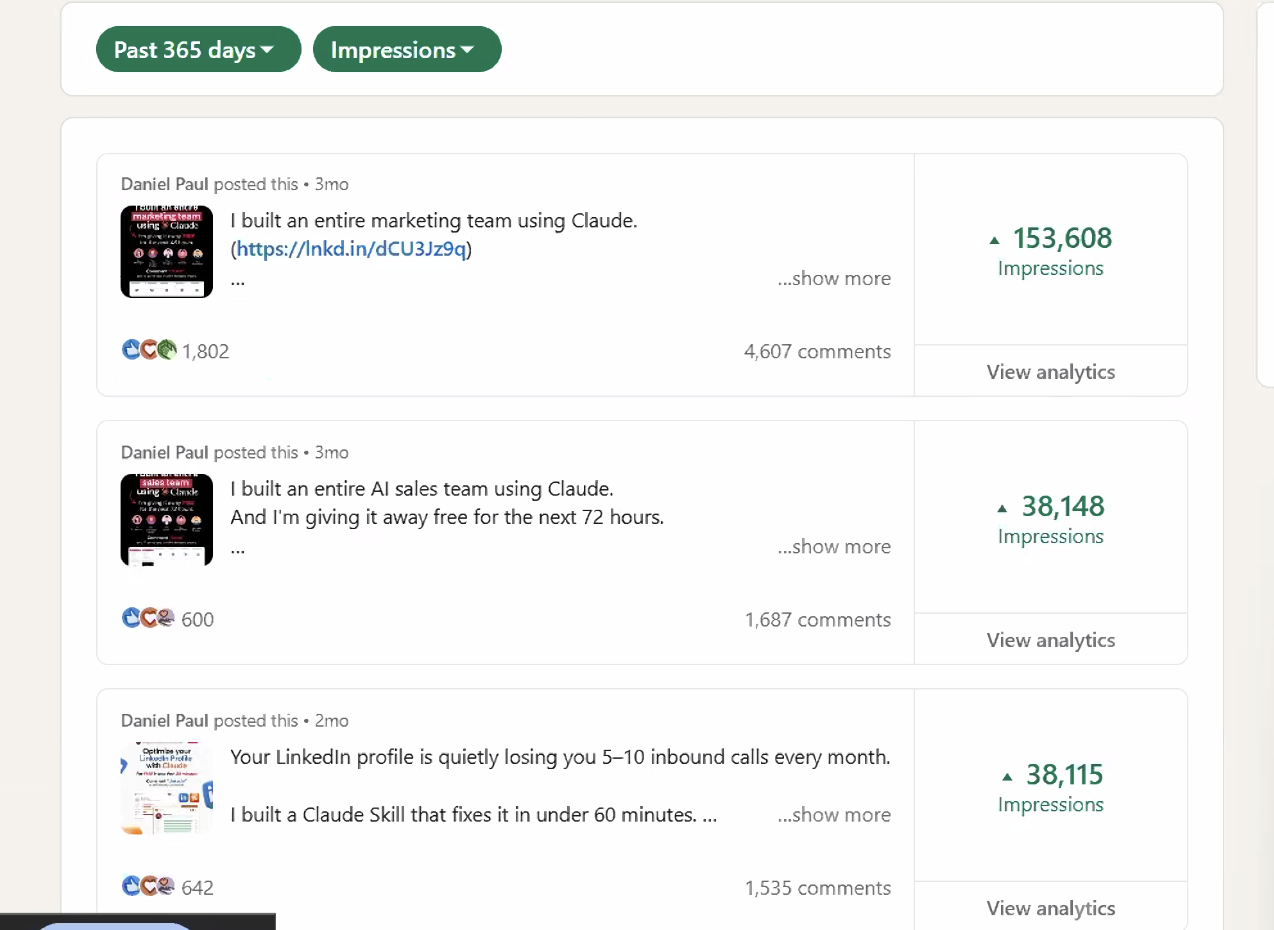Click Daniel Paul on the 2mo post

165,720
